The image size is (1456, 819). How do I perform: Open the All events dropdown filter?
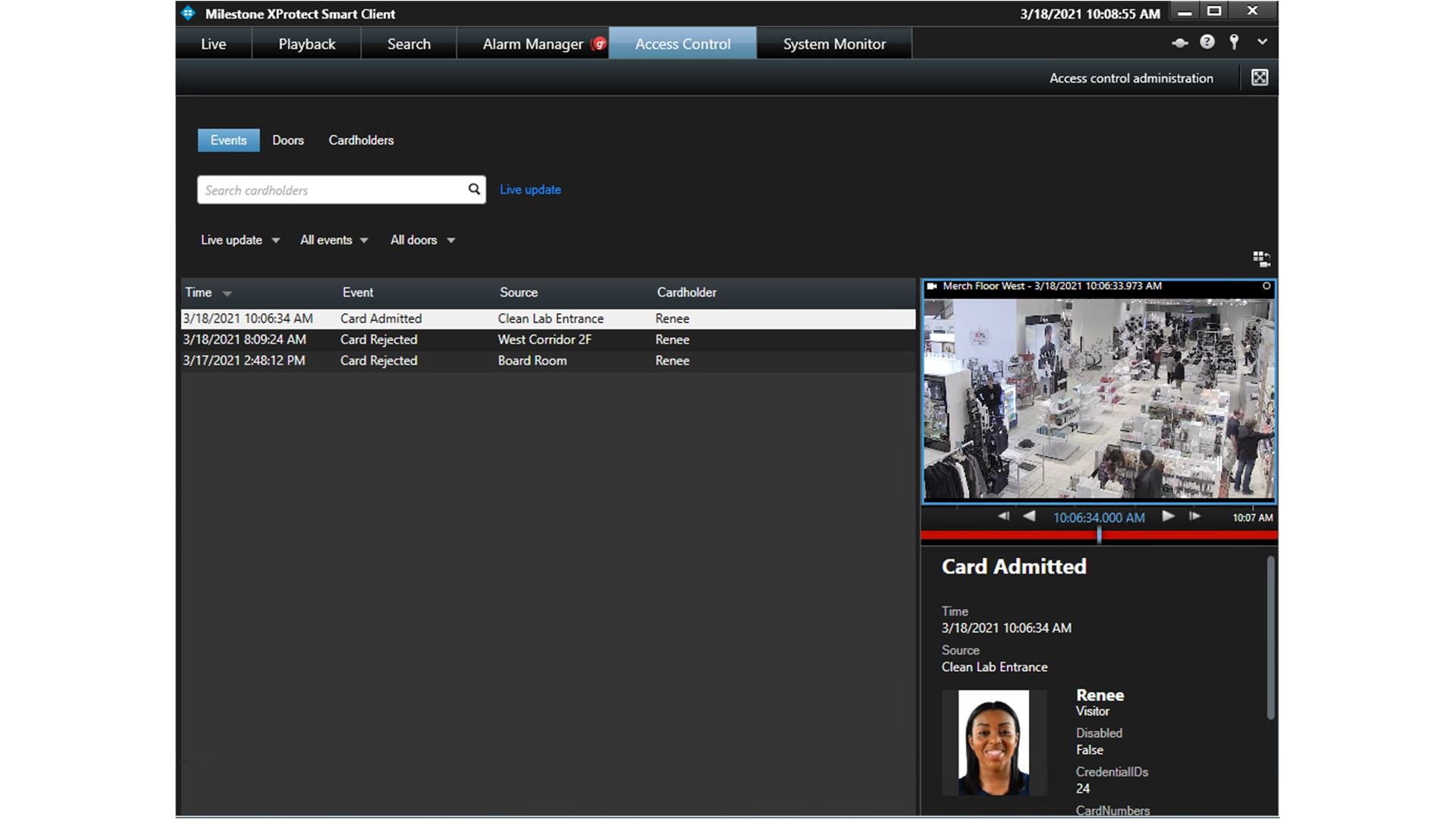(334, 240)
